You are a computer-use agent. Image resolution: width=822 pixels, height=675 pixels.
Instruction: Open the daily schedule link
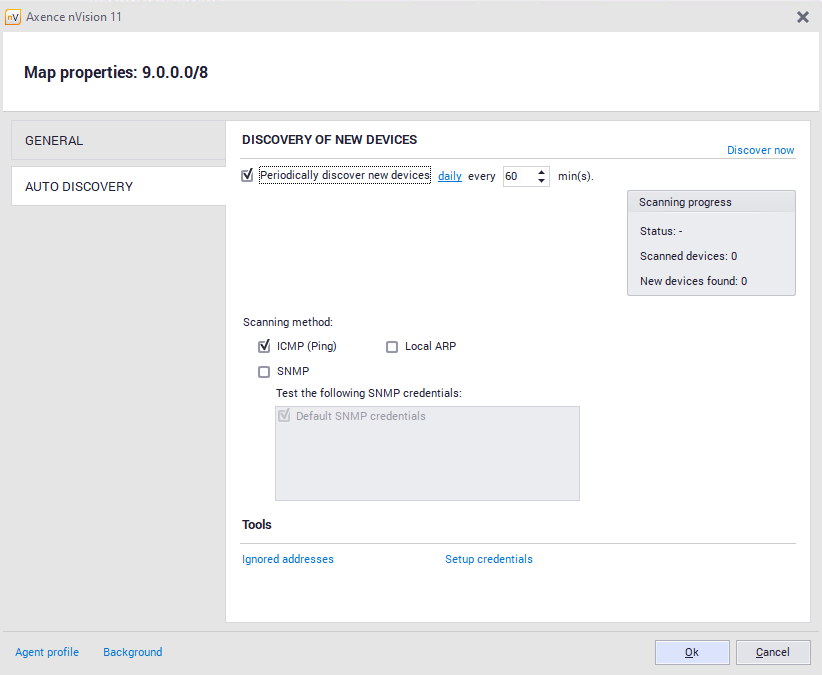tap(450, 176)
